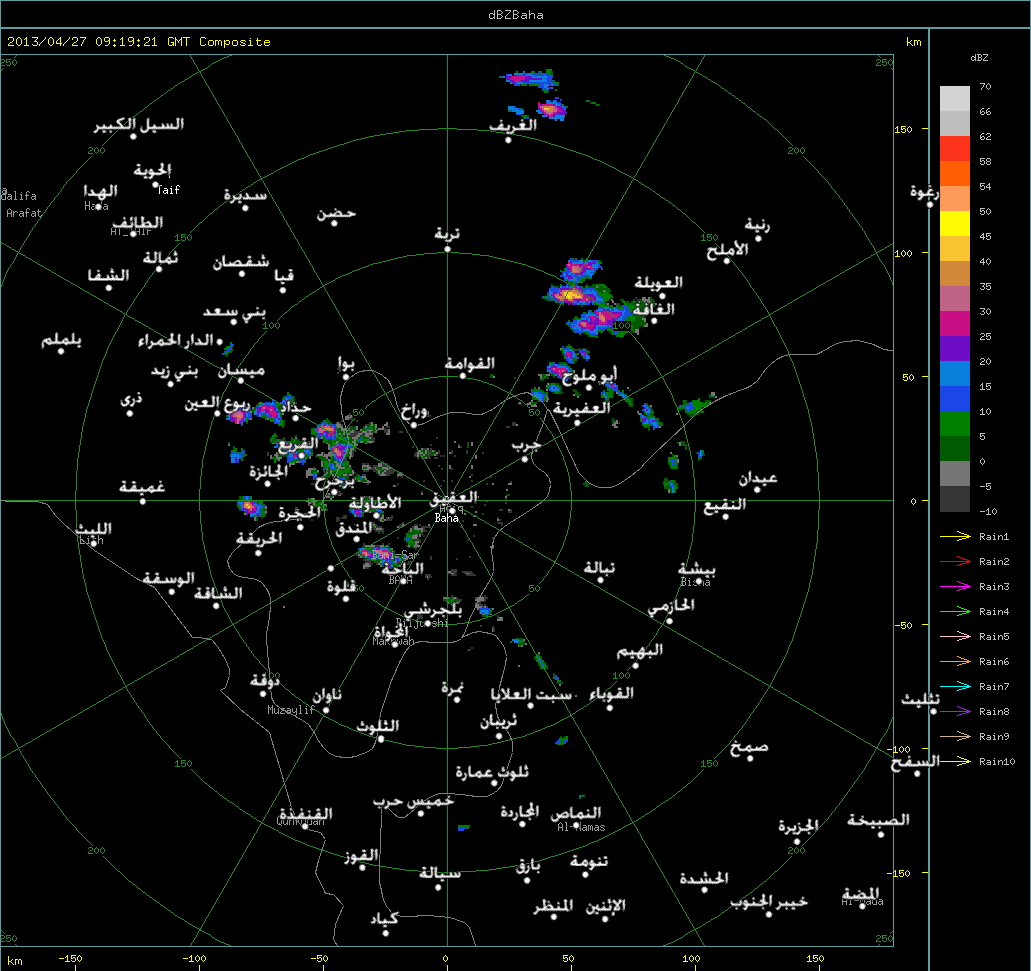1031x971 pixels.
Task: Click the "Bisha" Latin label
Action: tap(696, 582)
